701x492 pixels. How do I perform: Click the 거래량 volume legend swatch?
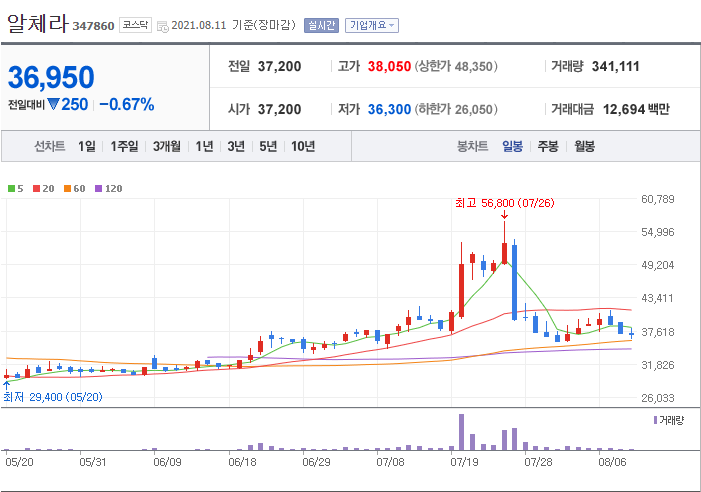pos(655,420)
